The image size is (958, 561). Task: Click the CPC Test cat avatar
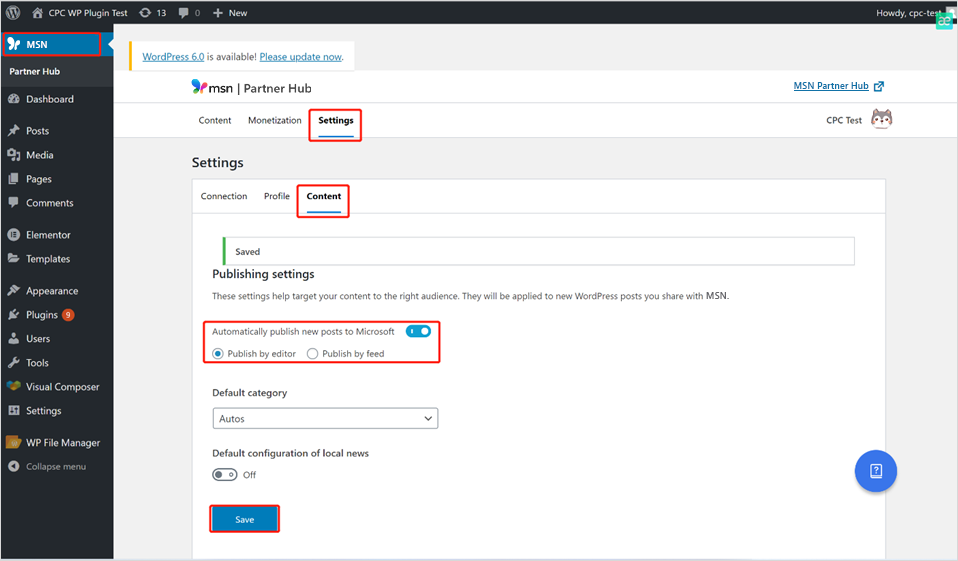tap(881, 120)
